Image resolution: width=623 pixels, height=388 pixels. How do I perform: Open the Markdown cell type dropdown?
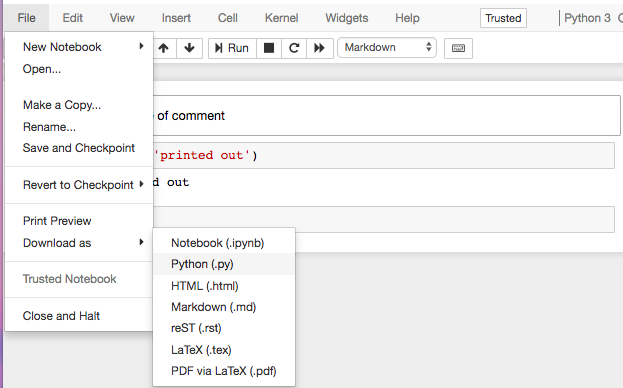pos(387,48)
